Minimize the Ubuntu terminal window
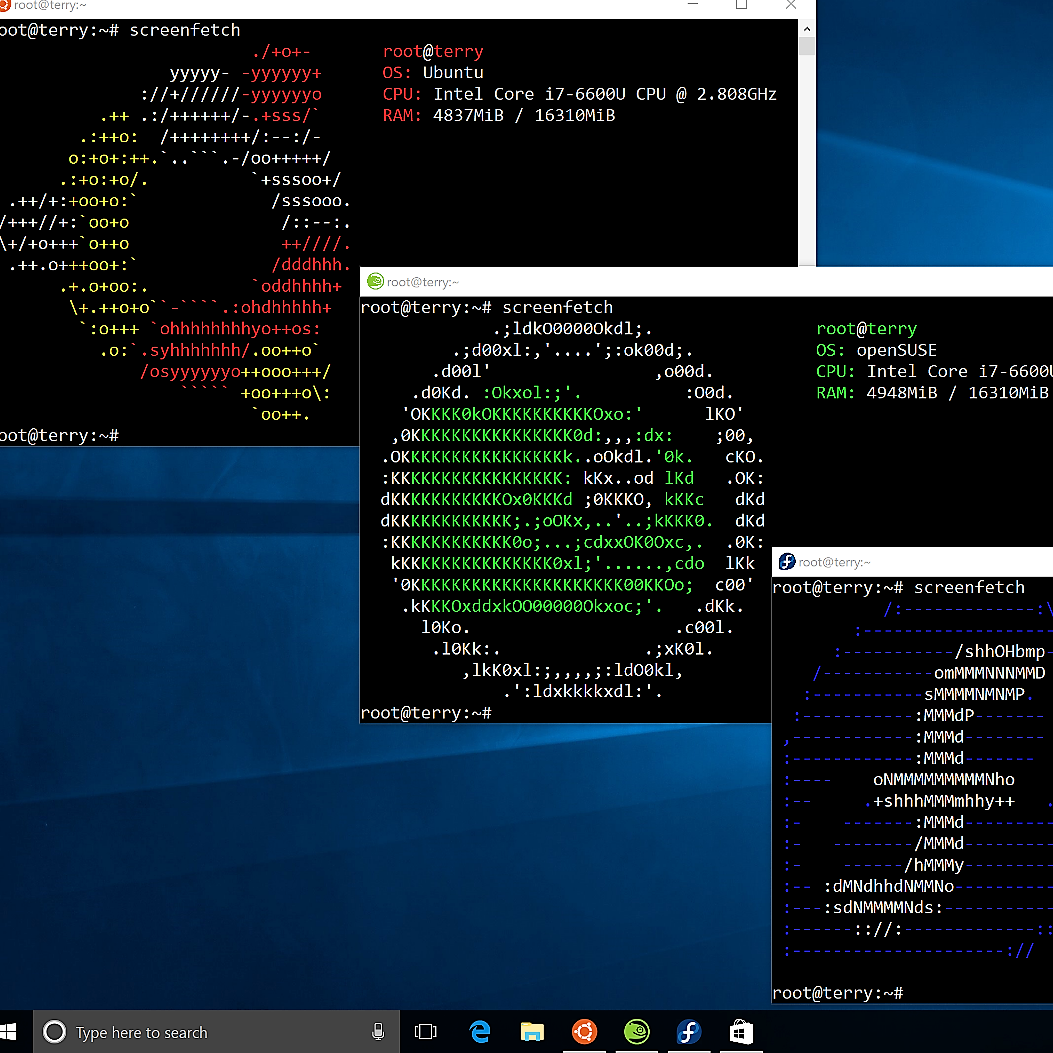Viewport: 1053px width, 1053px height. pos(693,5)
